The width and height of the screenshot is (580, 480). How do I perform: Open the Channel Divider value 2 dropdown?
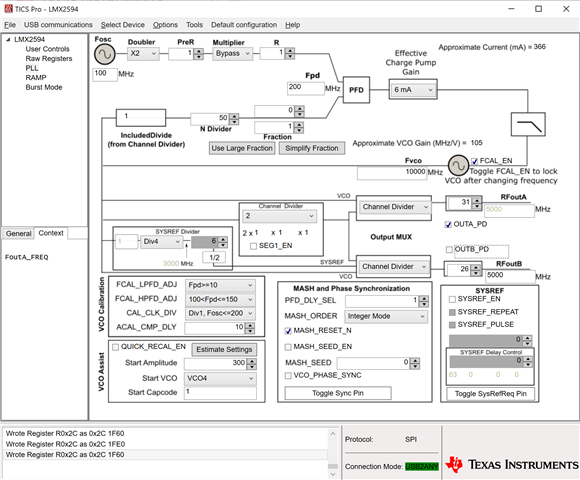[280, 216]
